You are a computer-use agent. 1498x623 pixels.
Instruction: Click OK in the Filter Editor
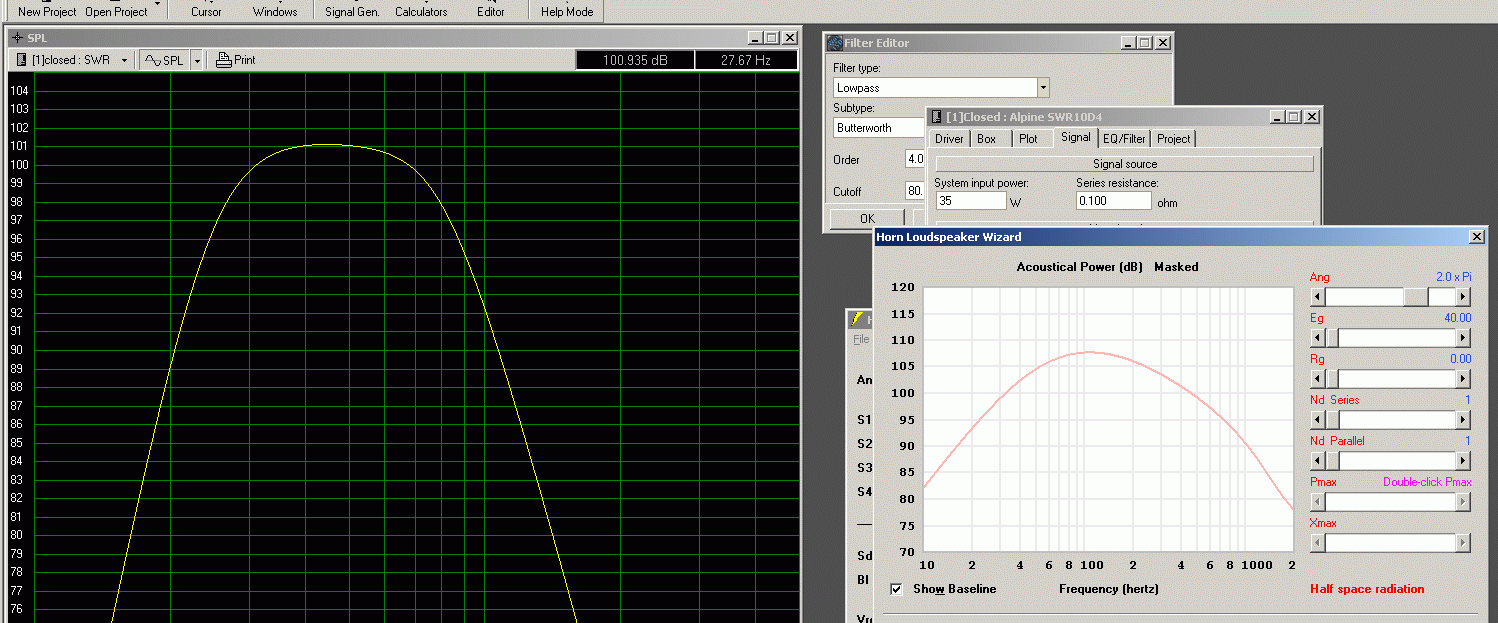[867, 219]
